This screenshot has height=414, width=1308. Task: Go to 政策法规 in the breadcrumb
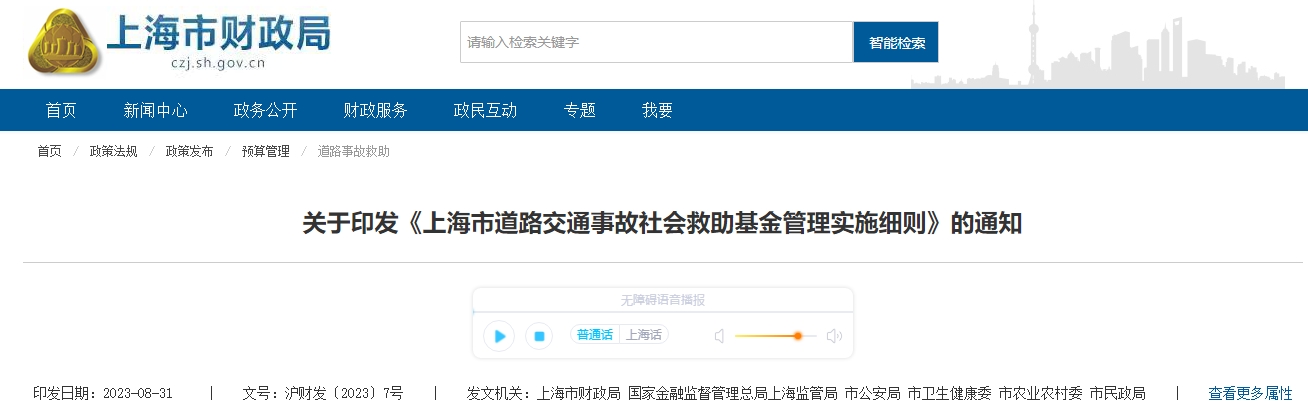click(x=113, y=151)
